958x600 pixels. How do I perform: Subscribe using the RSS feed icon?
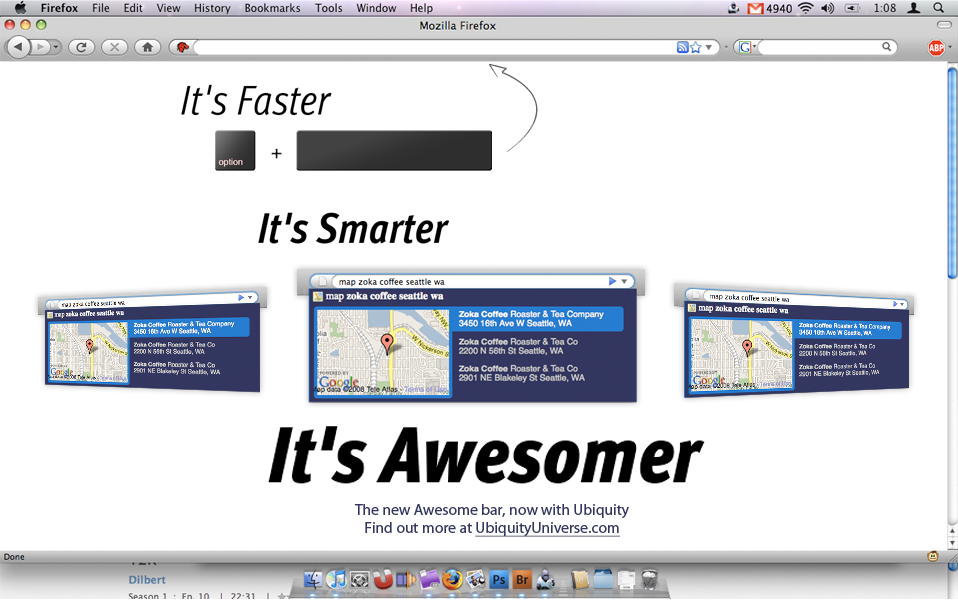pyautogui.click(x=682, y=47)
